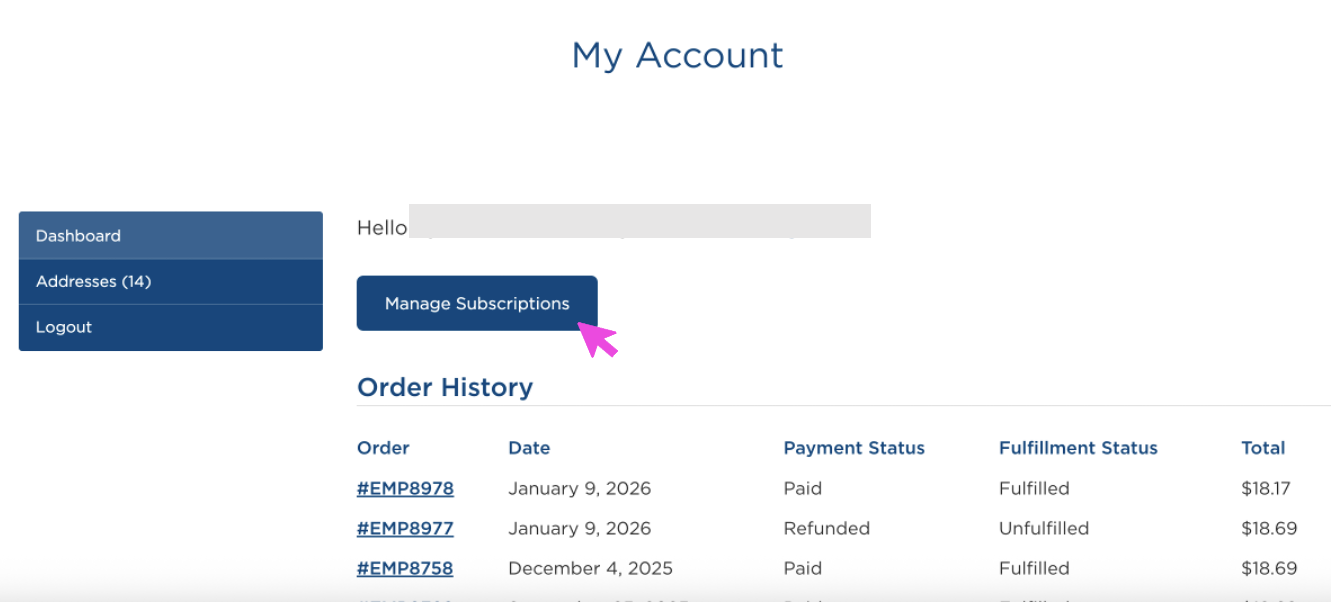Viewport: 1332px width, 602px height.
Task: Click the Order column header
Action: click(x=383, y=448)
